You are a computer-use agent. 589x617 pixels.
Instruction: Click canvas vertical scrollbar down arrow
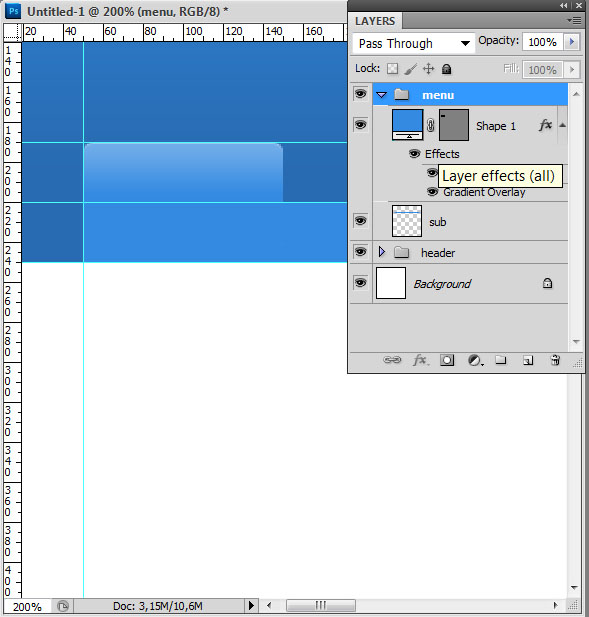(x=574, y=588)
